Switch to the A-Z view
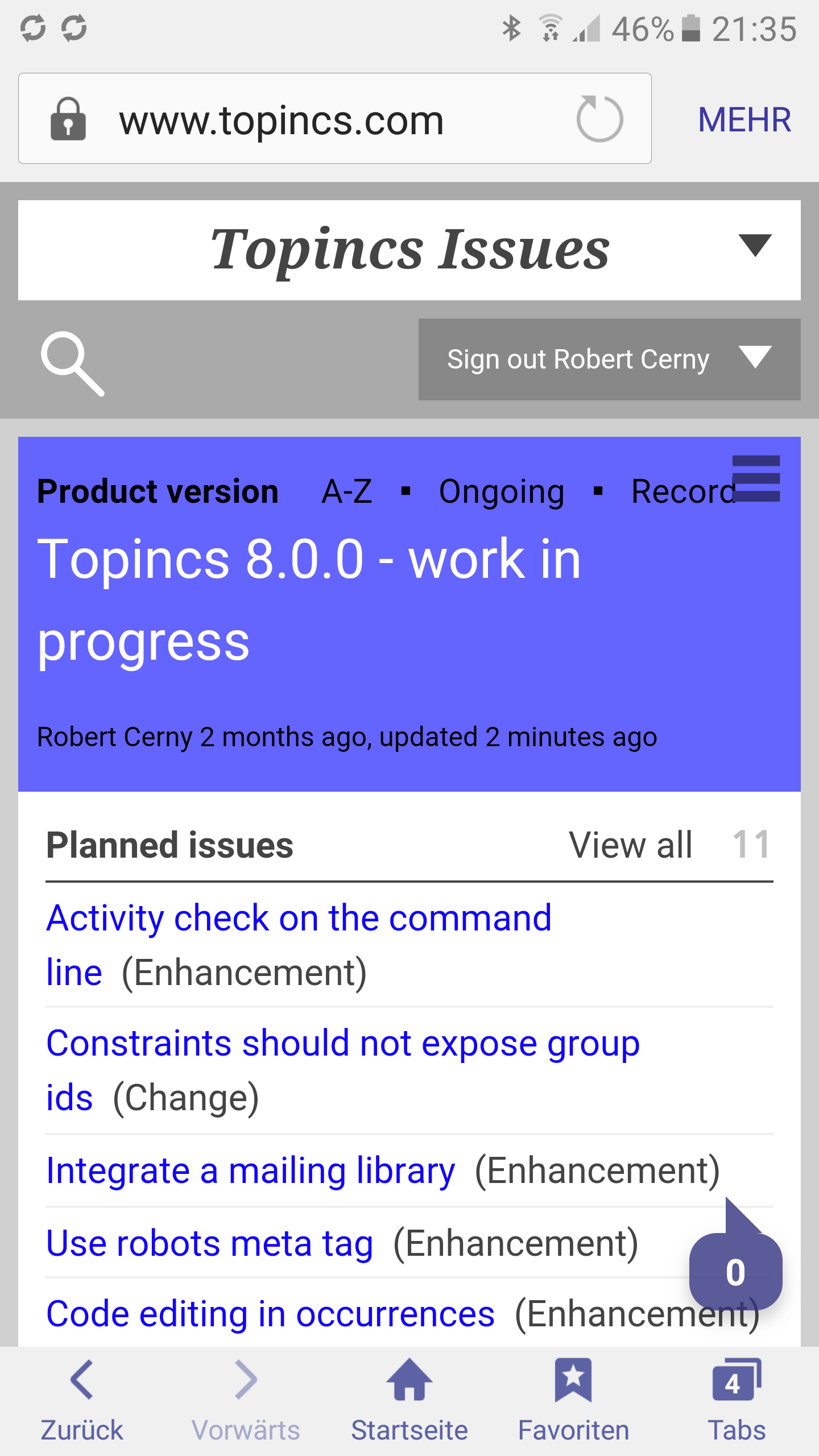The height and width of the screenshot is (1456, 819). pos(347,491)
